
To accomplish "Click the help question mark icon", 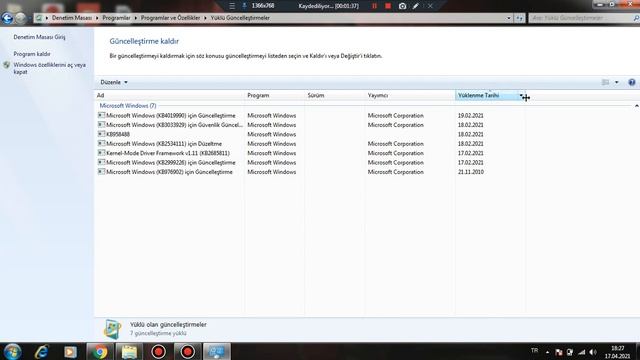I will pos(632,82).
